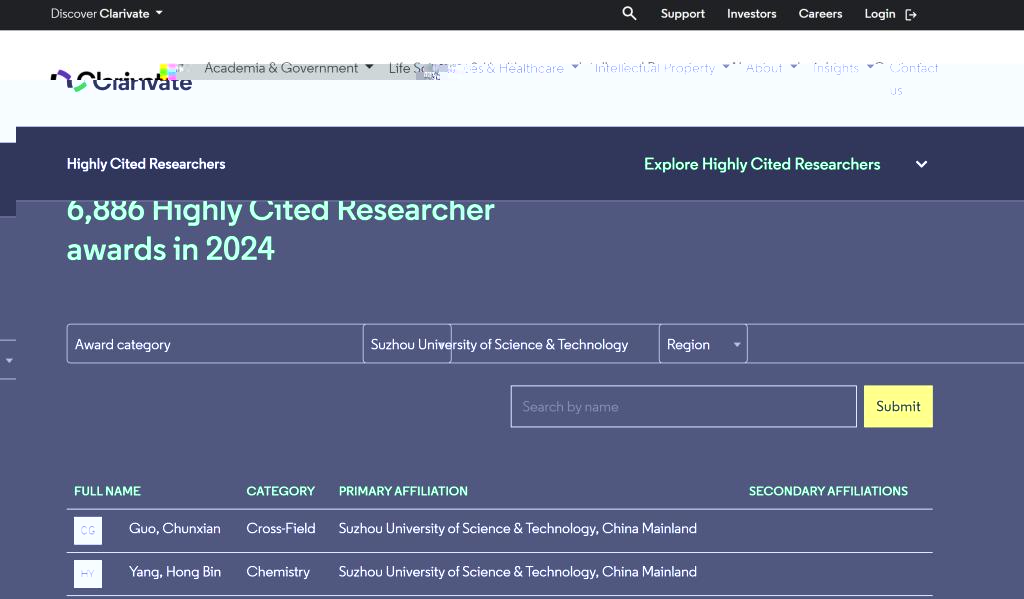
Task: Click the CATEGORY column header
Action: 280,491
